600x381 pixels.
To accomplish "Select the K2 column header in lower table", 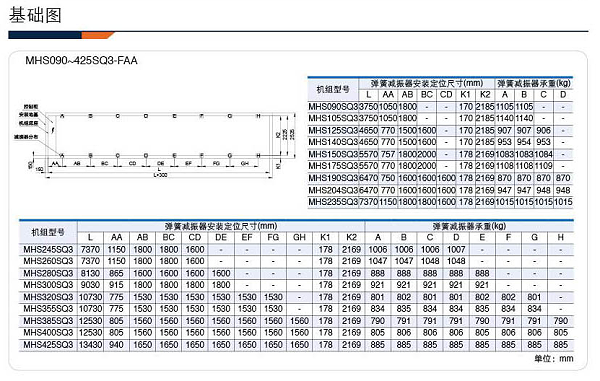I will tap(351, 238).
